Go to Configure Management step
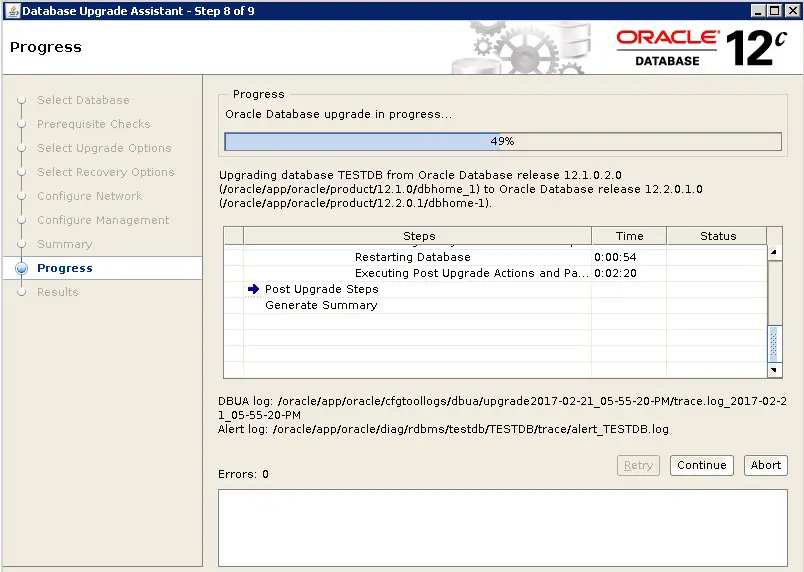The height and width of the screenshot is (572, 804). 103,220
